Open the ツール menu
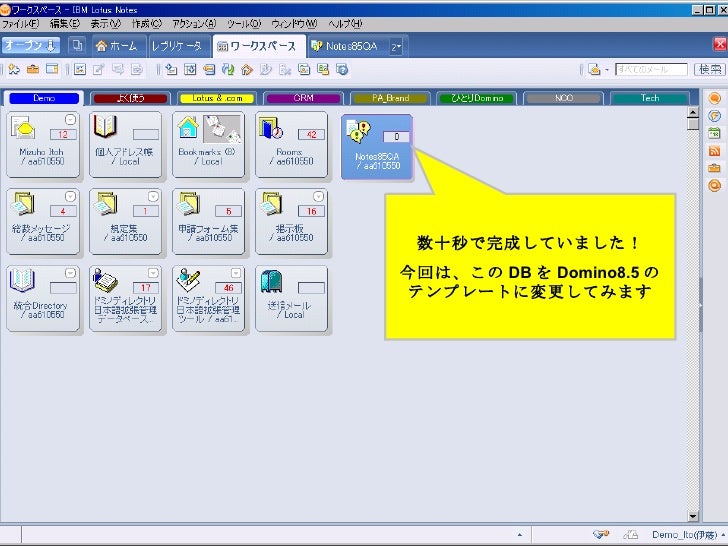 (x=244, y=23)
